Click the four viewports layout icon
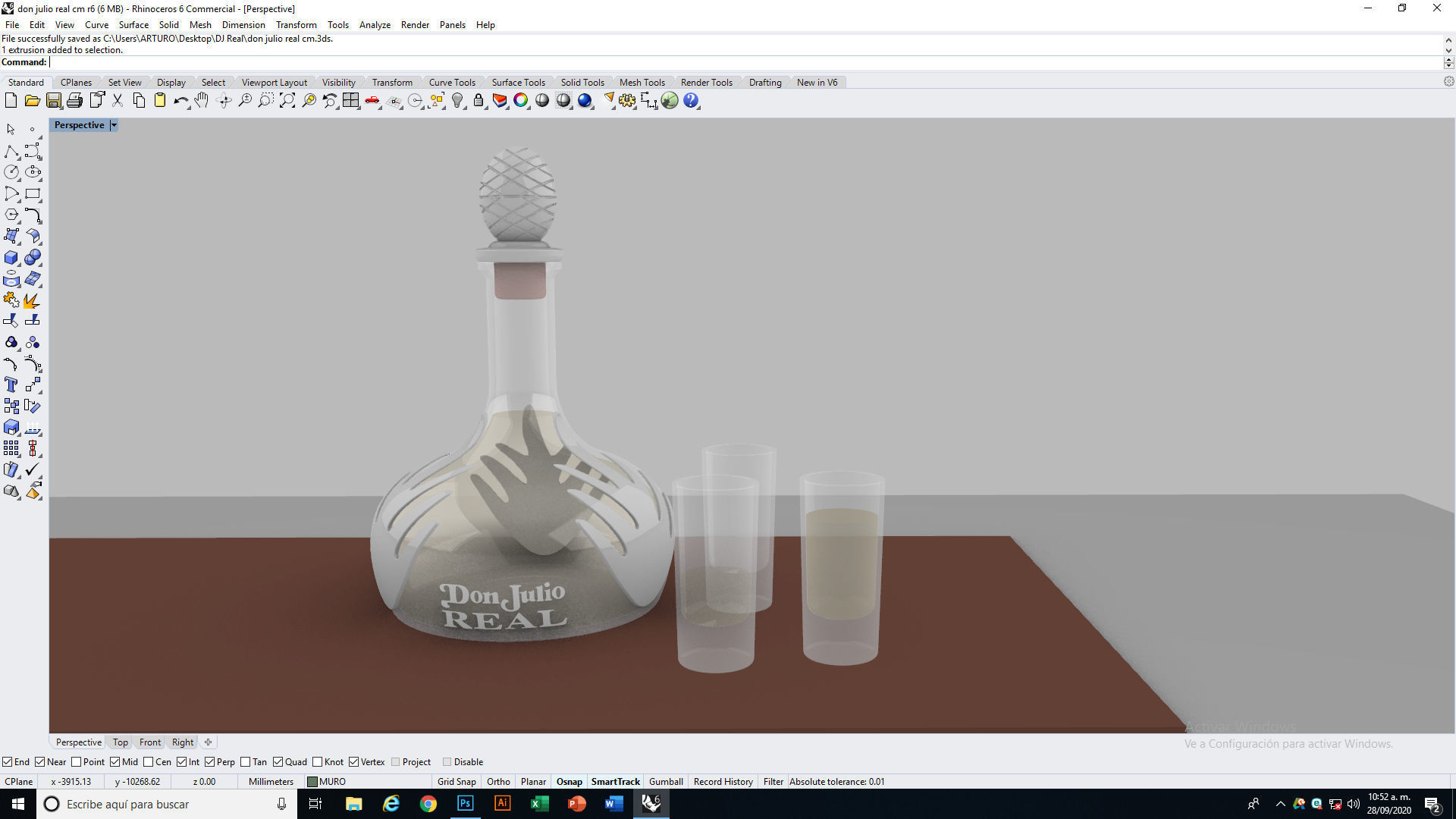 pyautogui.click(x=351, y=100)
